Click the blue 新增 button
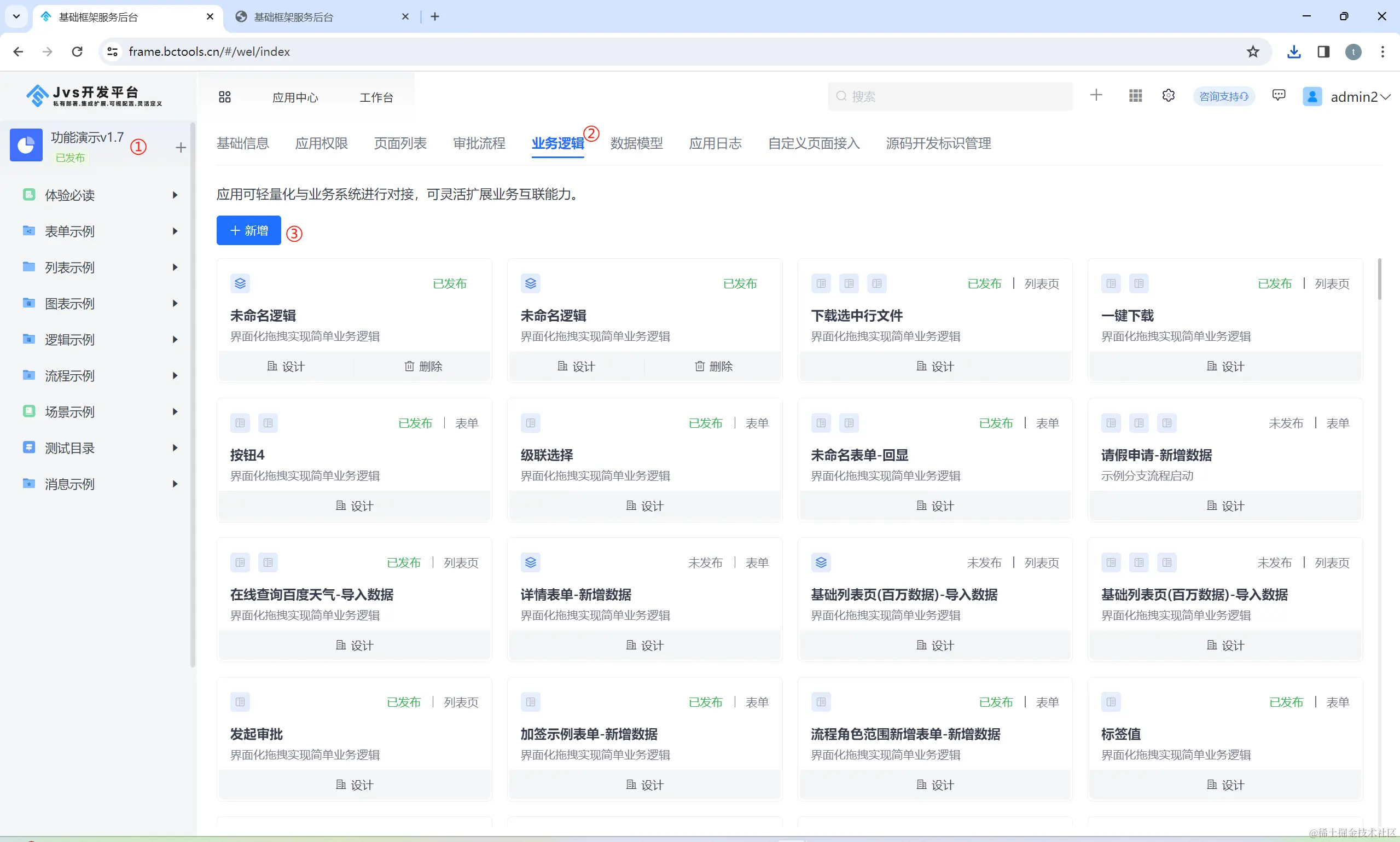1400x842 pixels. click(248, 230)
